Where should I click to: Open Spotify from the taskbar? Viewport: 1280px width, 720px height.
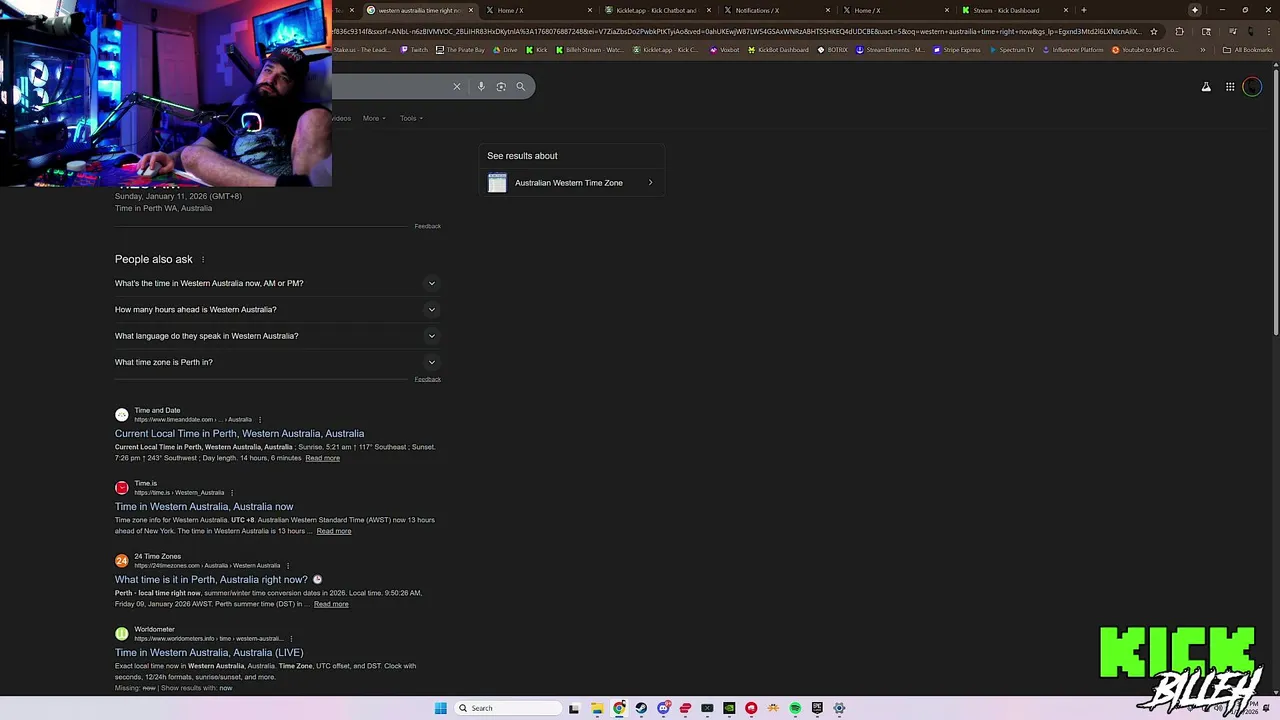[795, 708]
